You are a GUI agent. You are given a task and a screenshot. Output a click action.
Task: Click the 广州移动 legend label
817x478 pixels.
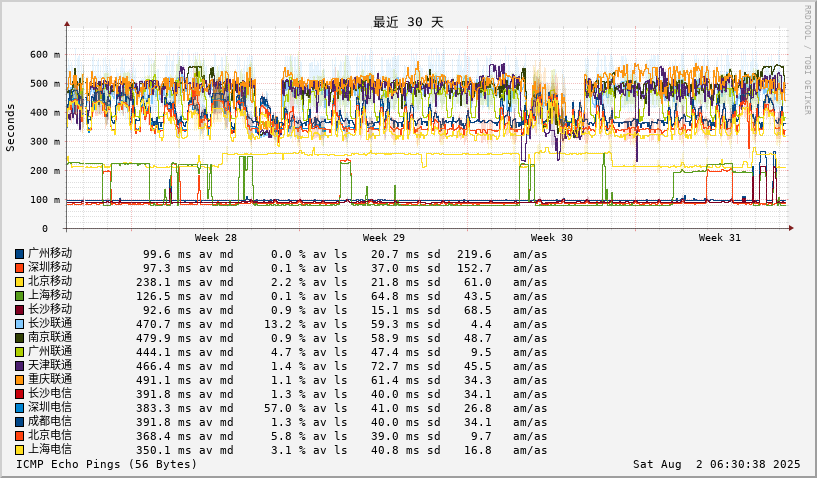[x=50, y=253]
